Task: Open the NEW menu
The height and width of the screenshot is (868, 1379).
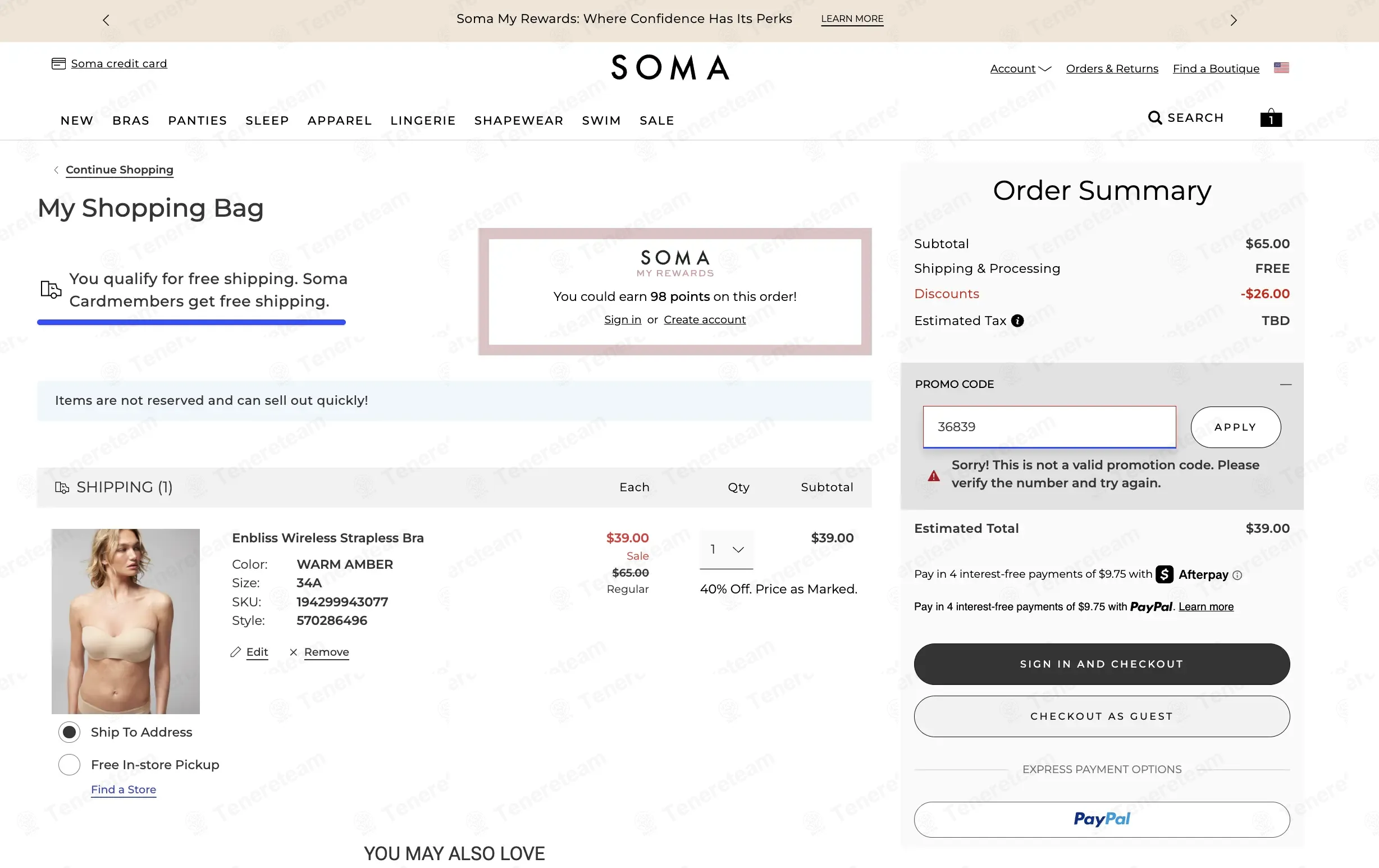Action: click(77, 120)
